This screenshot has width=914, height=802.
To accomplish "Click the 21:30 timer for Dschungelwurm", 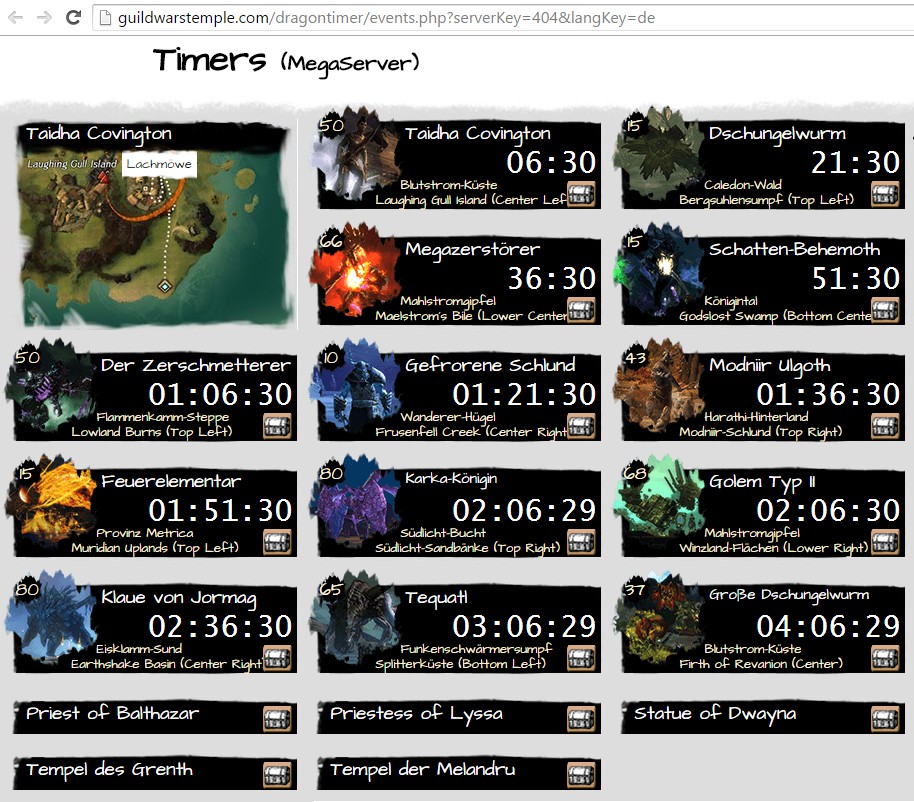I will [x=855, y=163].
